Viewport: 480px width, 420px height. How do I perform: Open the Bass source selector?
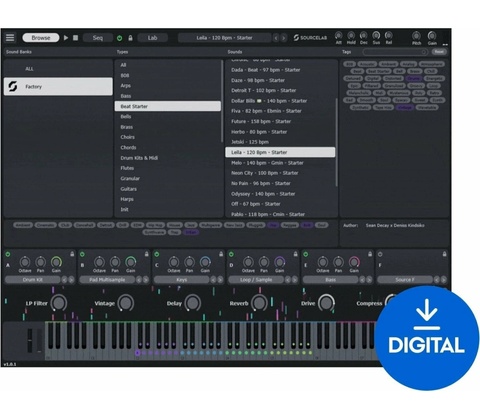tap(330, 280)
